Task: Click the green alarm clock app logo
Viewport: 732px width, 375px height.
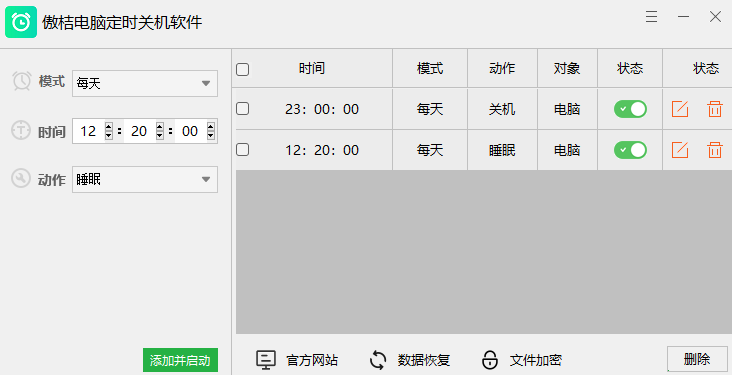Action: 21,22
